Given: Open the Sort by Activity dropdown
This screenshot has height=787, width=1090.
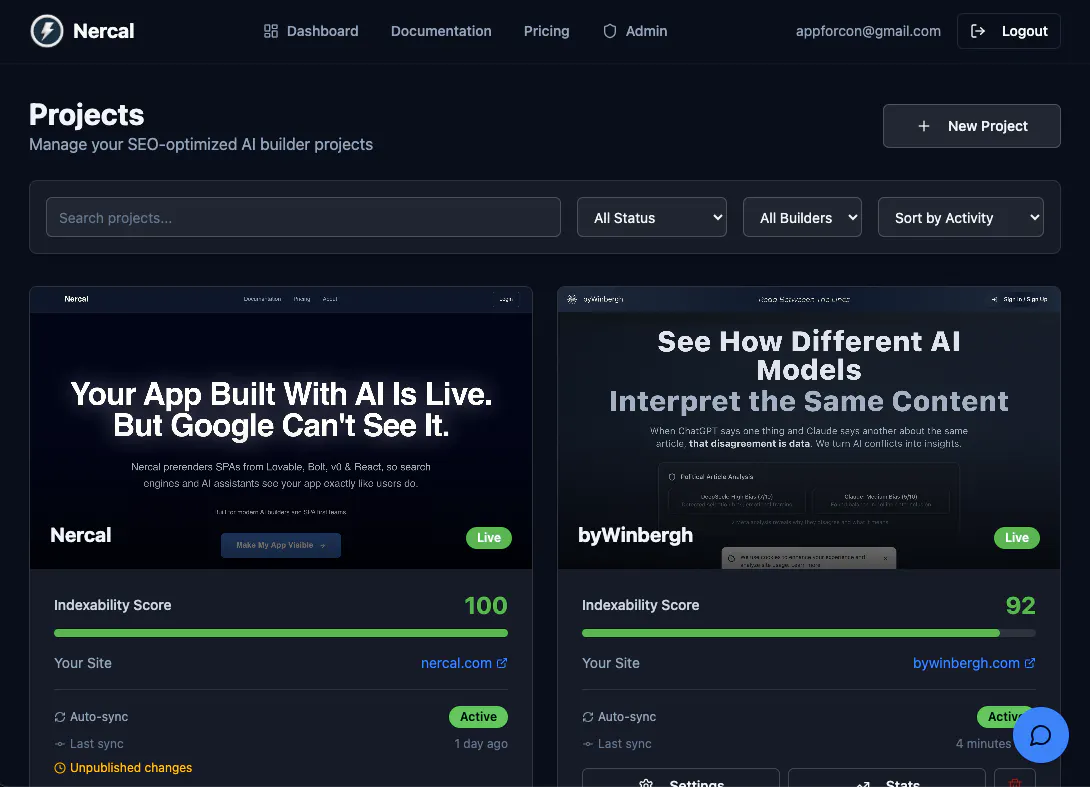Looking at the screenshot, I should (x=961, y=218).
